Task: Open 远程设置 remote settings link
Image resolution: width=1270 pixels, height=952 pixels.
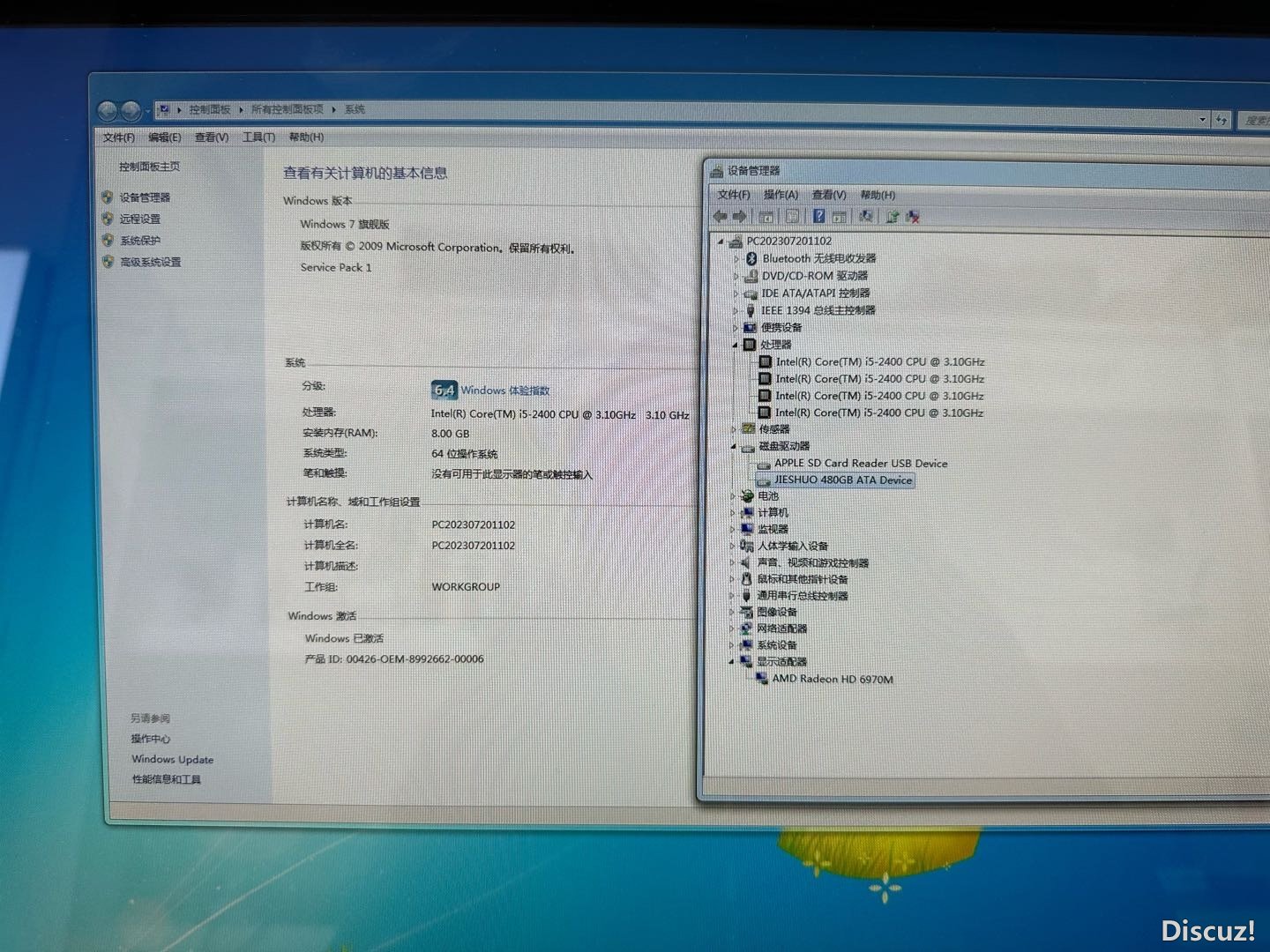Action: click(140, 219)
